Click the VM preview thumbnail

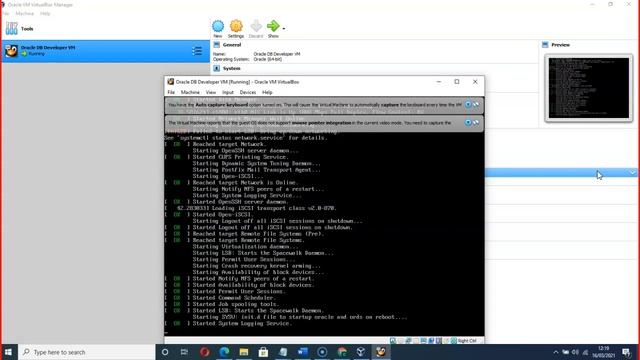(589, 88)
